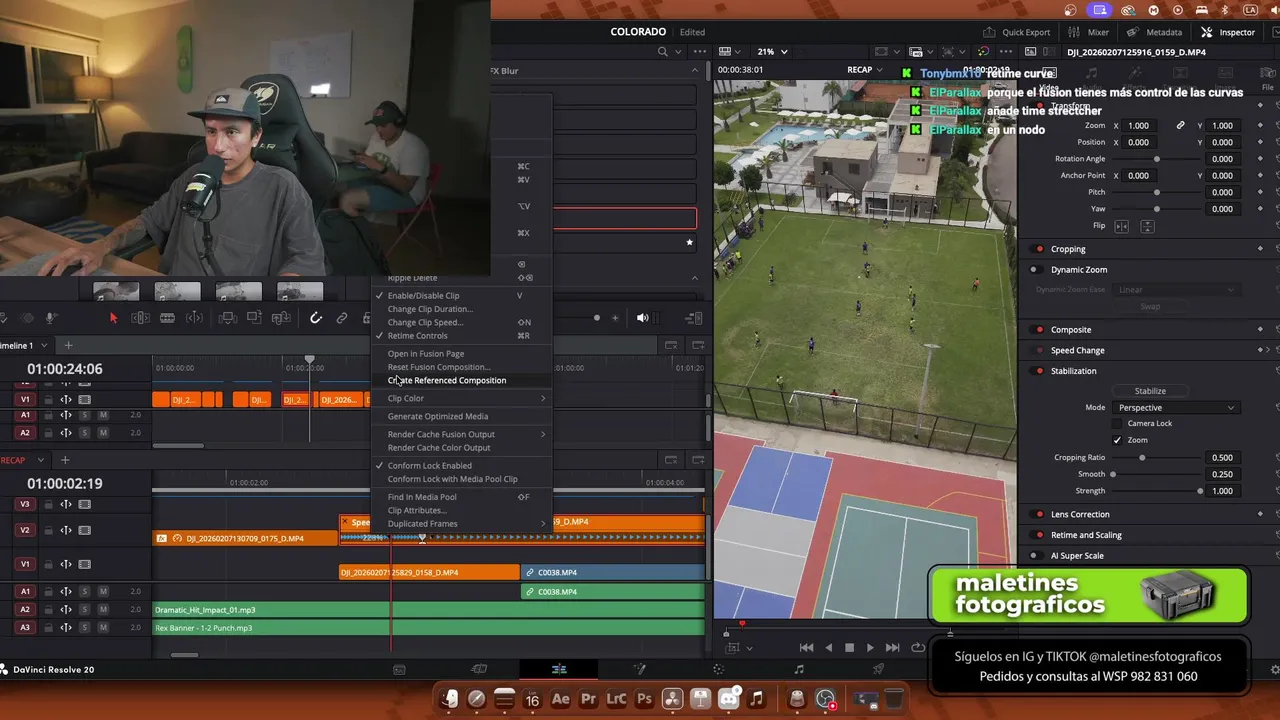Toggle the Stabilization switch
This screenshot has height=720, width=1280.
(1039, 371)
